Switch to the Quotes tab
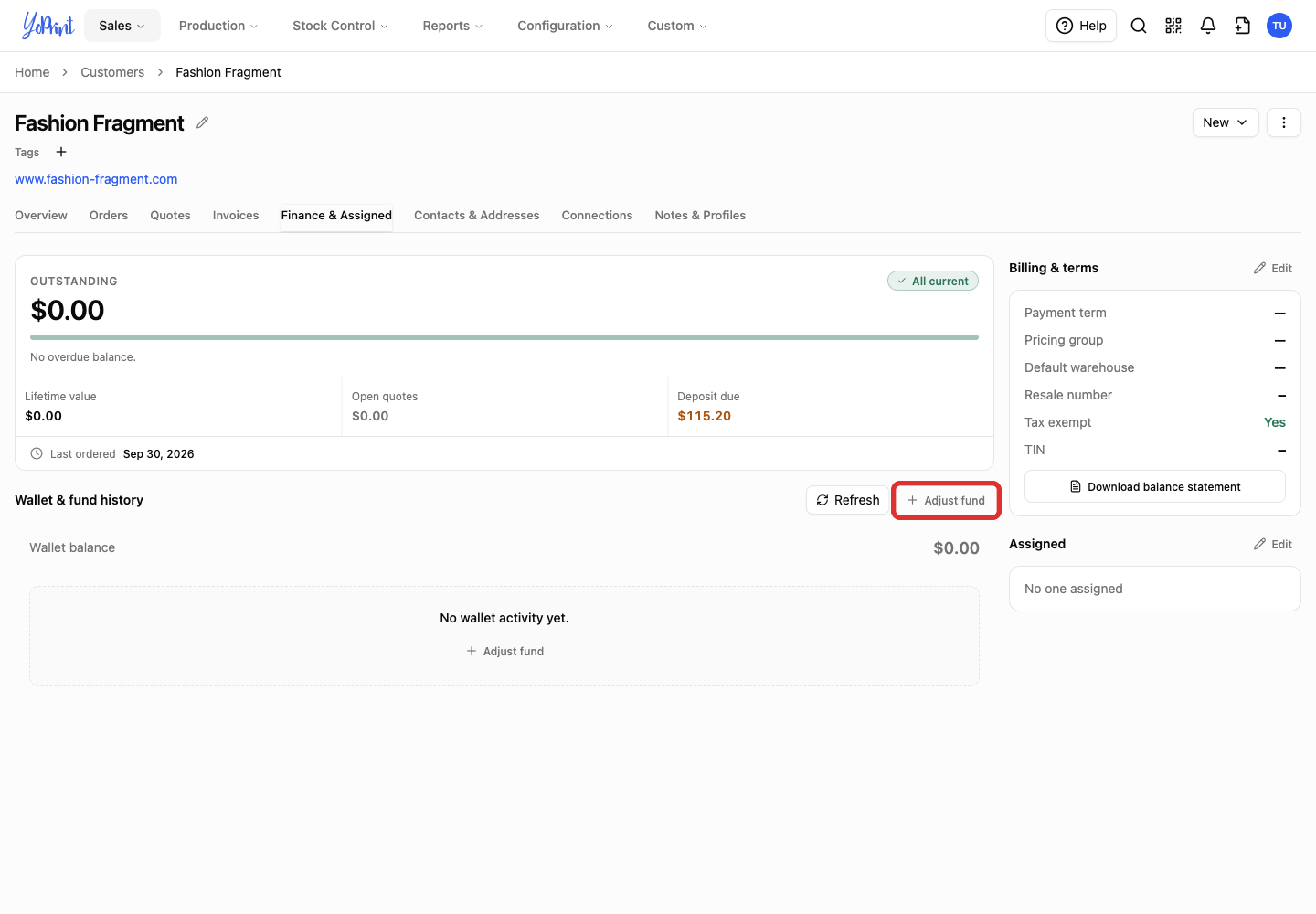The width and height of the screenshot is (1316, 914). pyautogui.click(x=170, y=216)
